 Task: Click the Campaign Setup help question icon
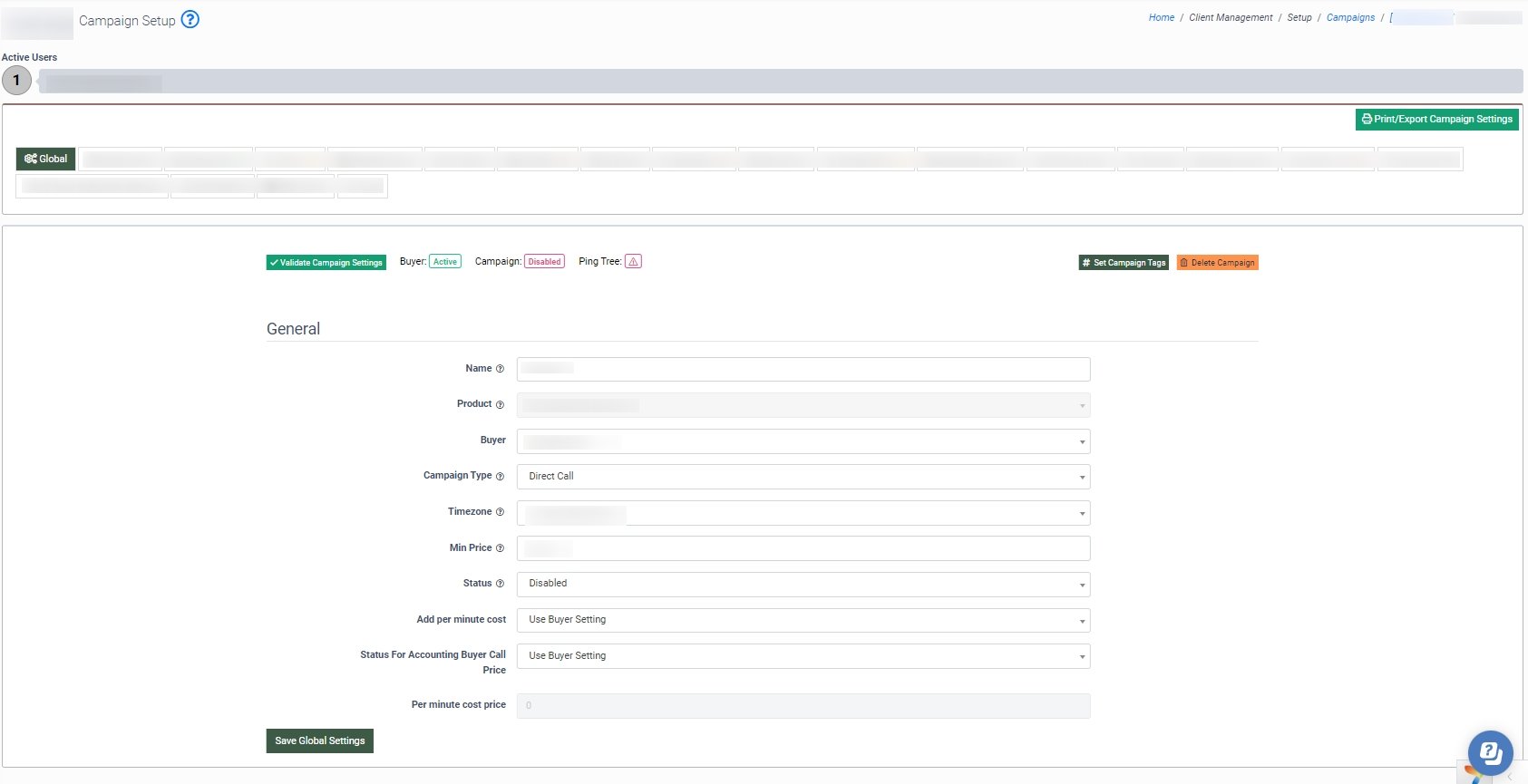(x=190, y=20)
